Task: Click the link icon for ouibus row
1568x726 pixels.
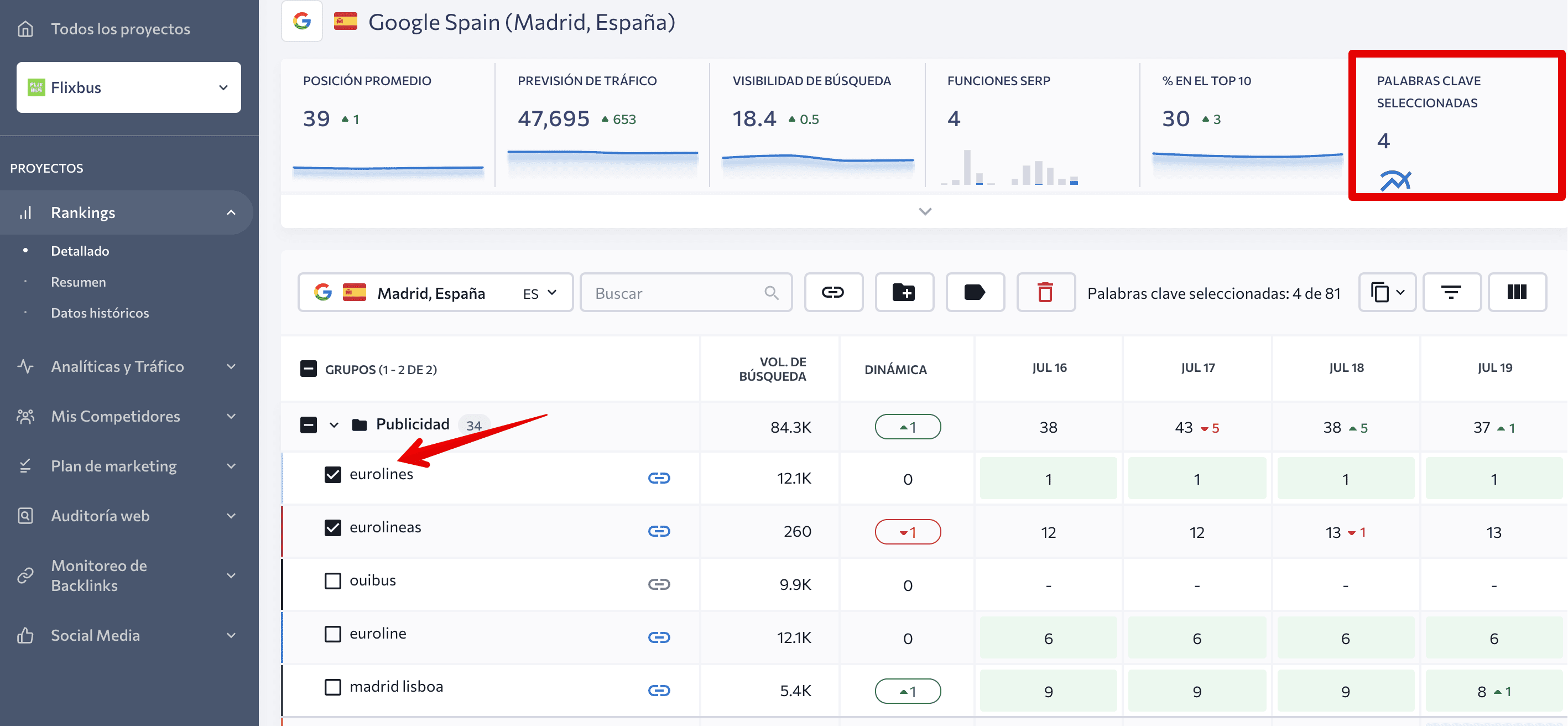Action: 659,584
